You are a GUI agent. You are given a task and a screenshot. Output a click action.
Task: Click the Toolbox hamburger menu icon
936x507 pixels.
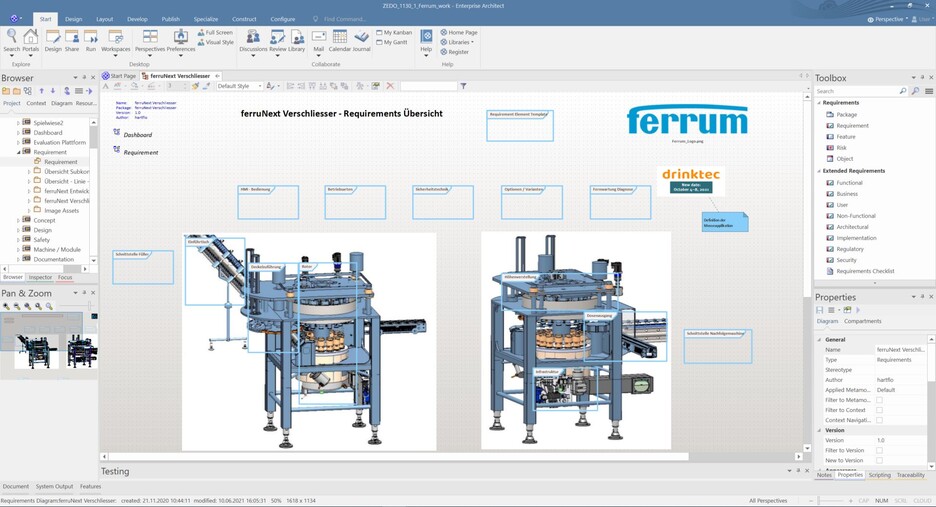(x=929, y=91)
